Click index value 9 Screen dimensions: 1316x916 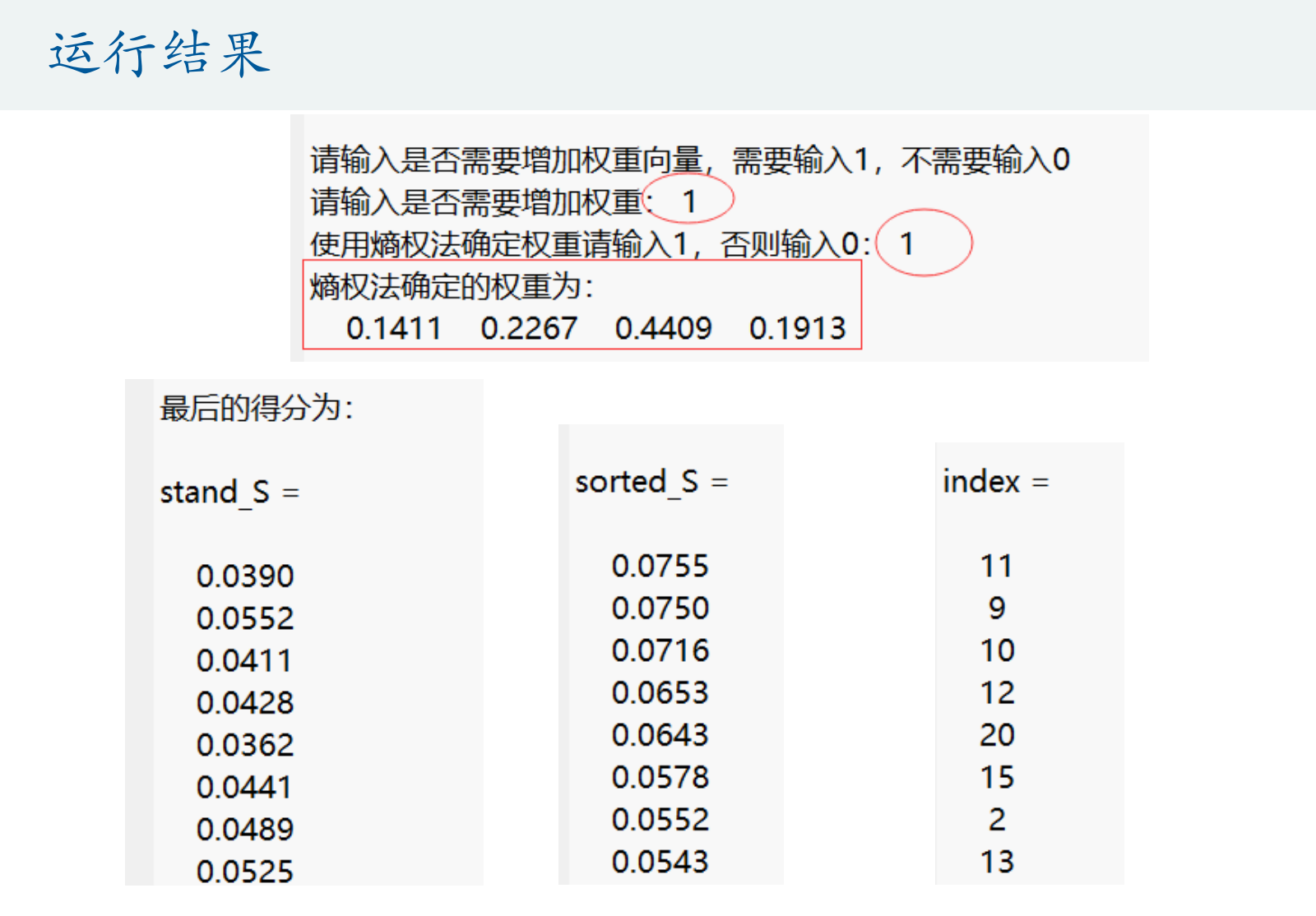coord(997,608)
